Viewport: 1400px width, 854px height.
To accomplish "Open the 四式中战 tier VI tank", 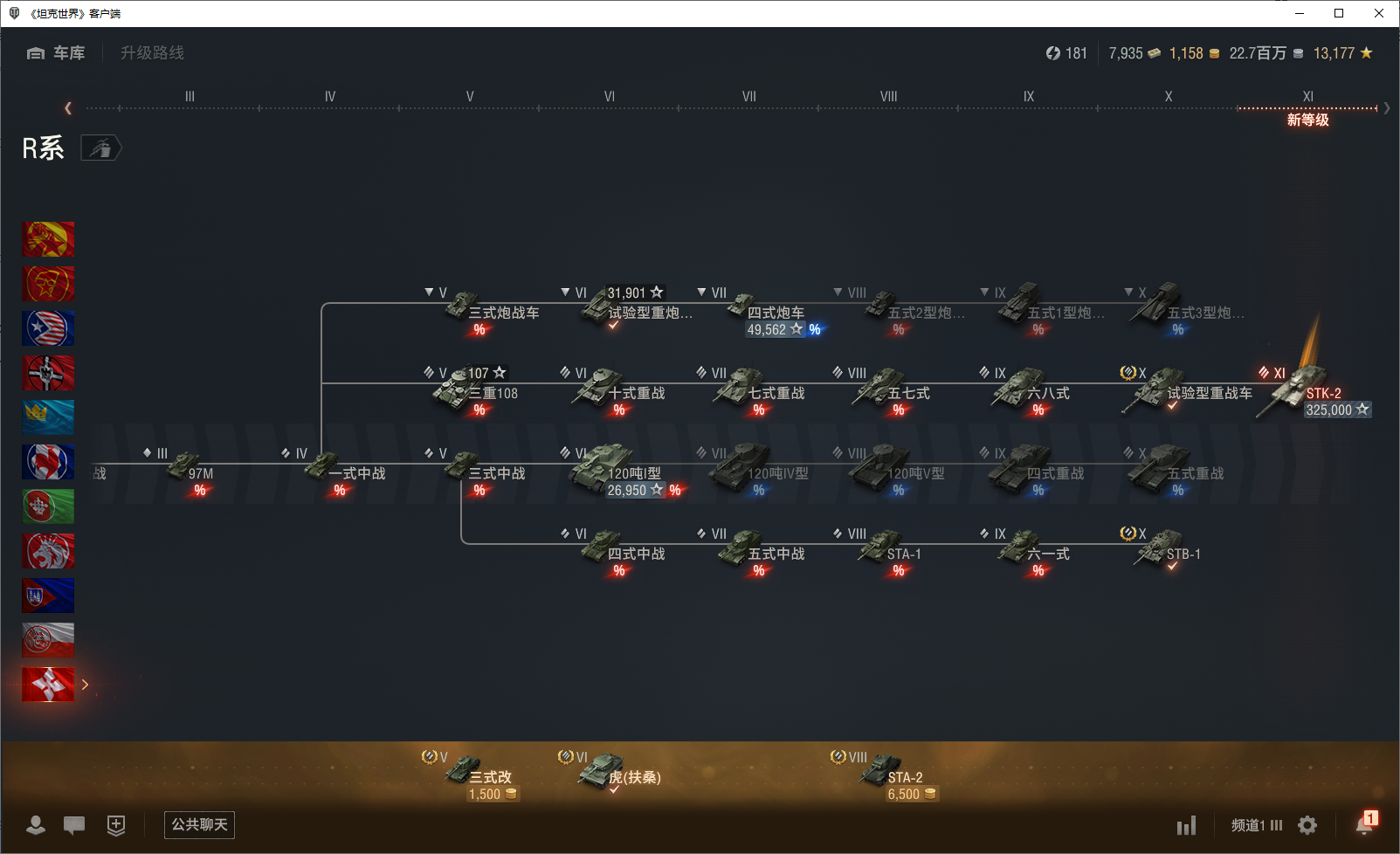I will click(x=614, y=553).
